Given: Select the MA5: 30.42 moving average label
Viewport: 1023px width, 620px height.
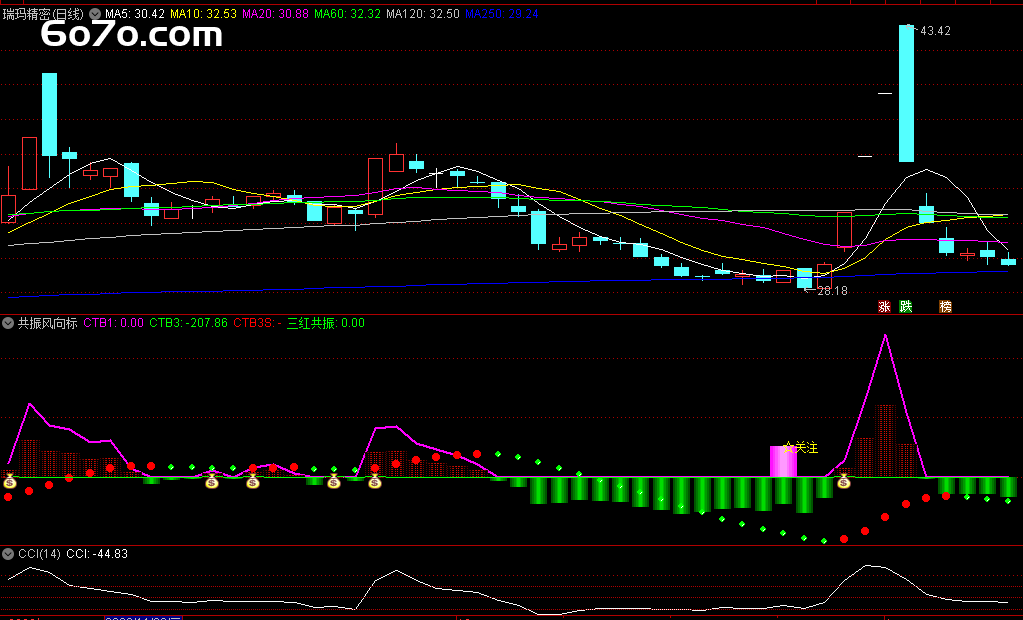Looking at the screenshot, I should point(135,14).
